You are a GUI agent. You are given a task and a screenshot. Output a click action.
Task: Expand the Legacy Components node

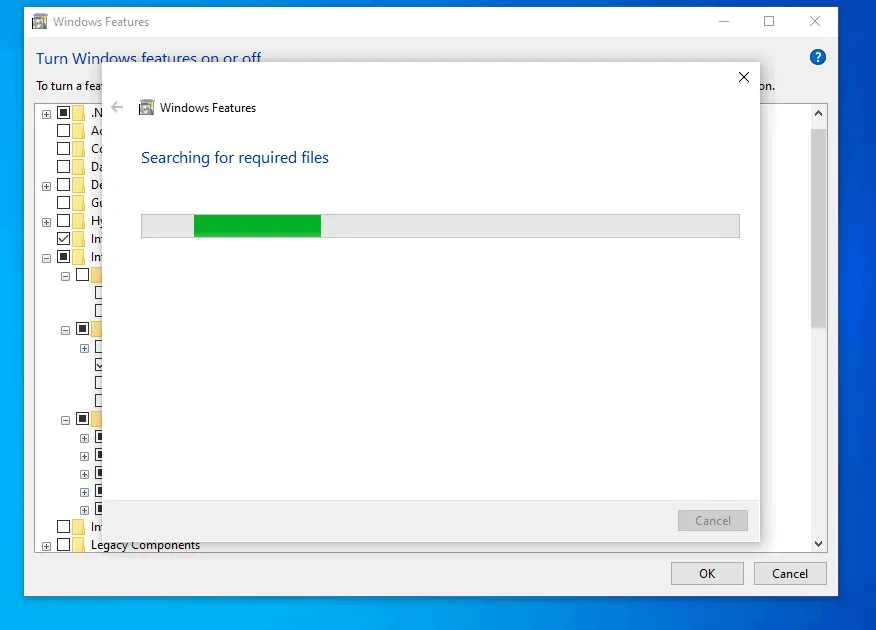(46, 546)
